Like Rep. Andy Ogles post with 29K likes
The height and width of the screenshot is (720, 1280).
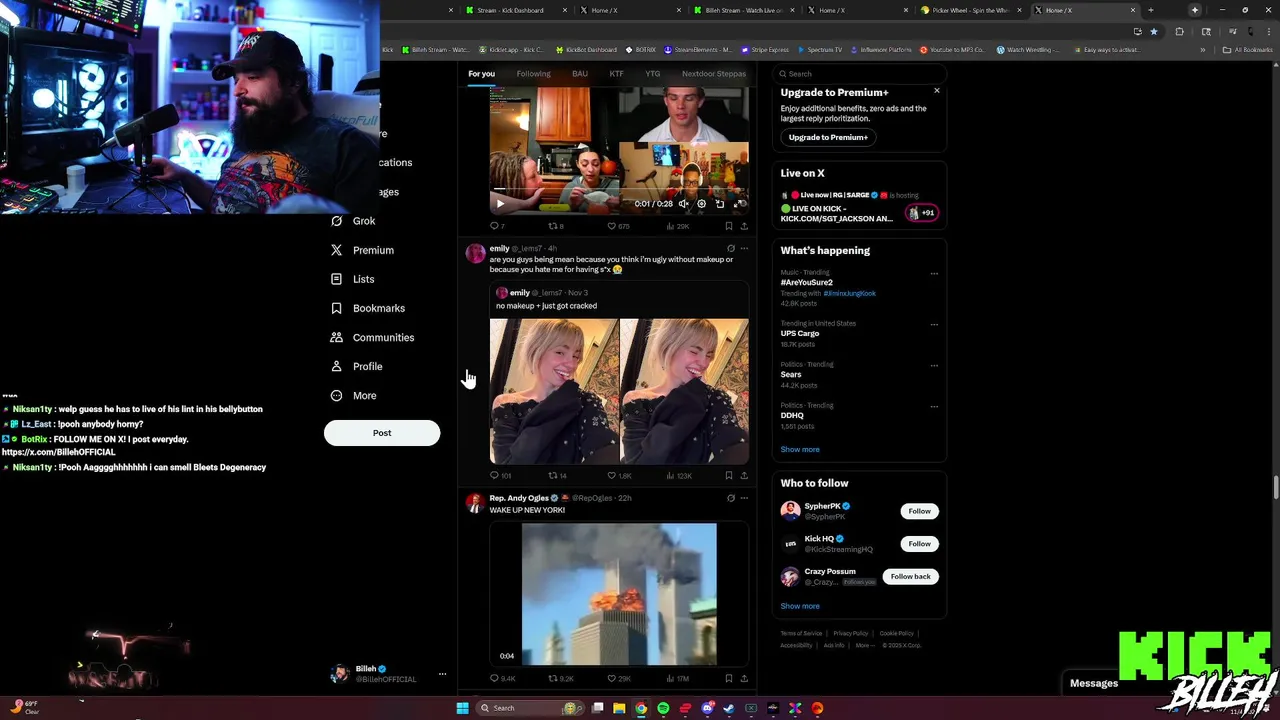point(619,679)
